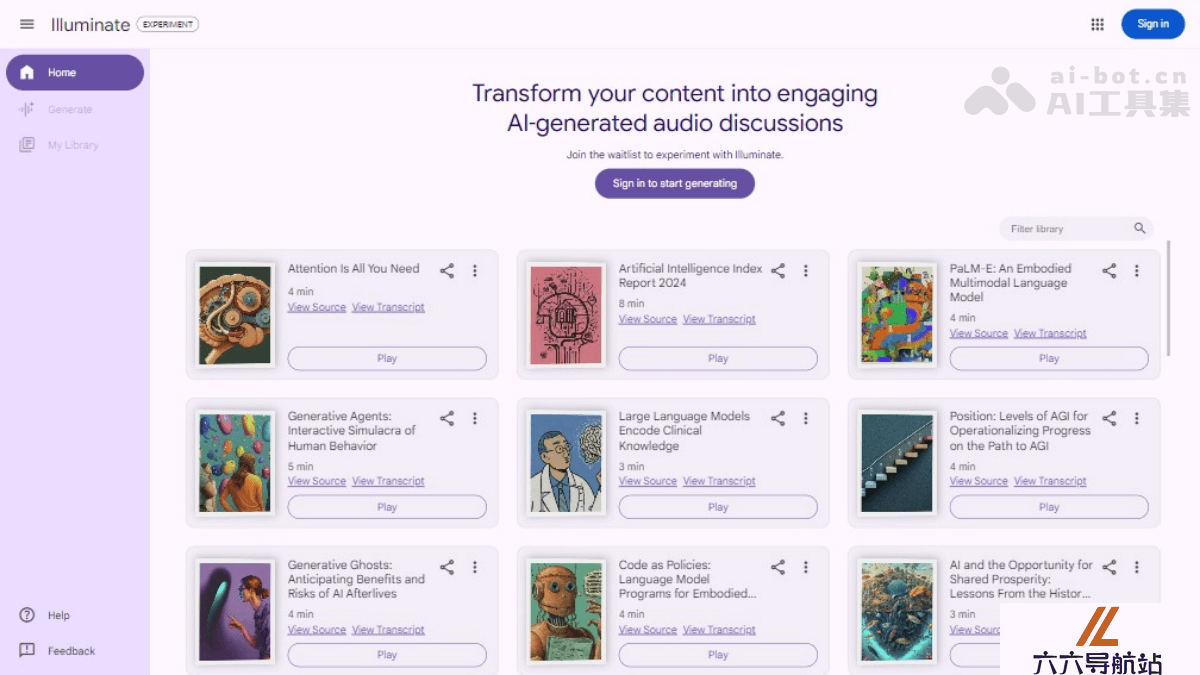Open the Google apps grid

pyautogui.click(x=1097, y=24)
